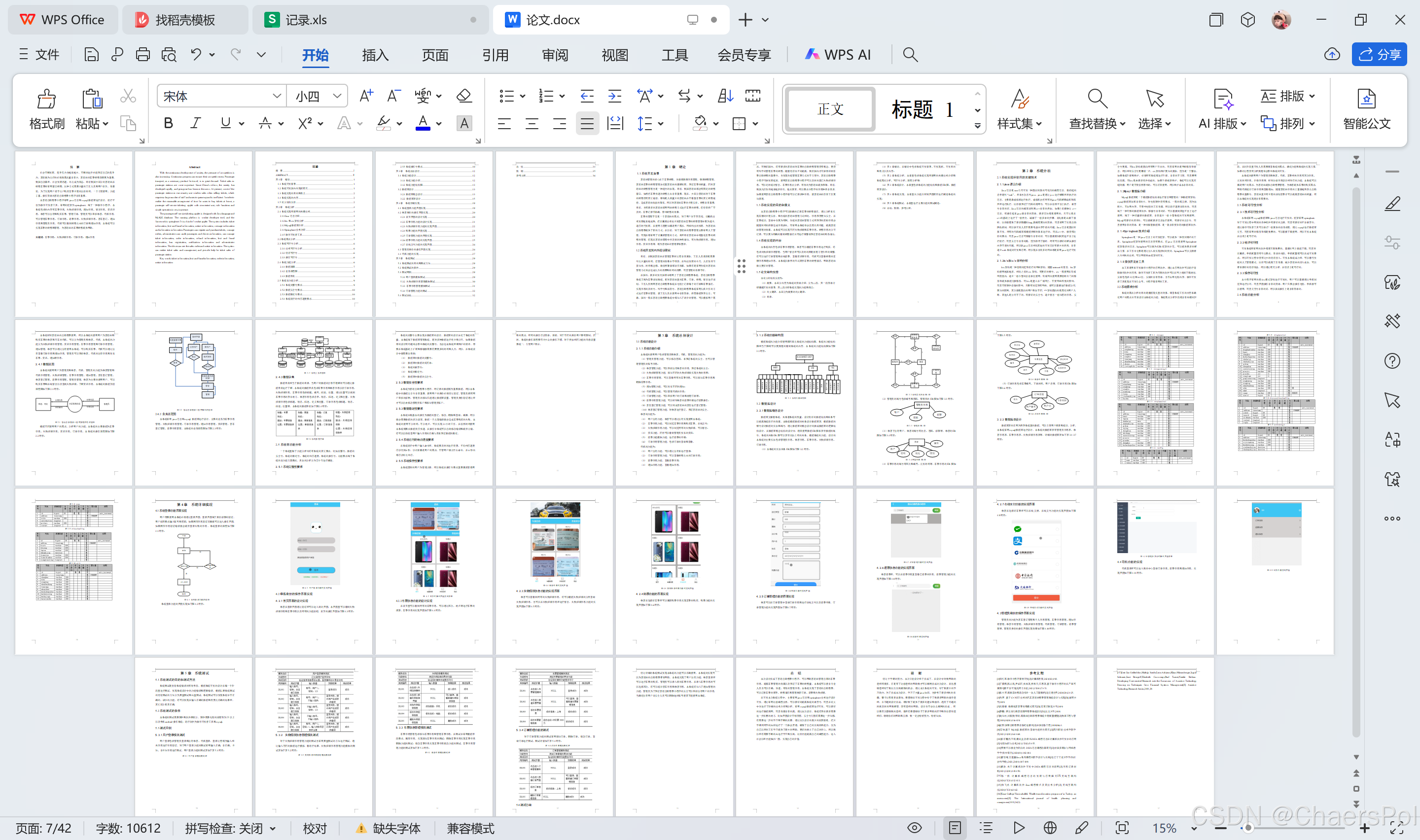Click the 分享 share button
The width and height of the screenshot is (1420, 840).
coord(1379,54)
